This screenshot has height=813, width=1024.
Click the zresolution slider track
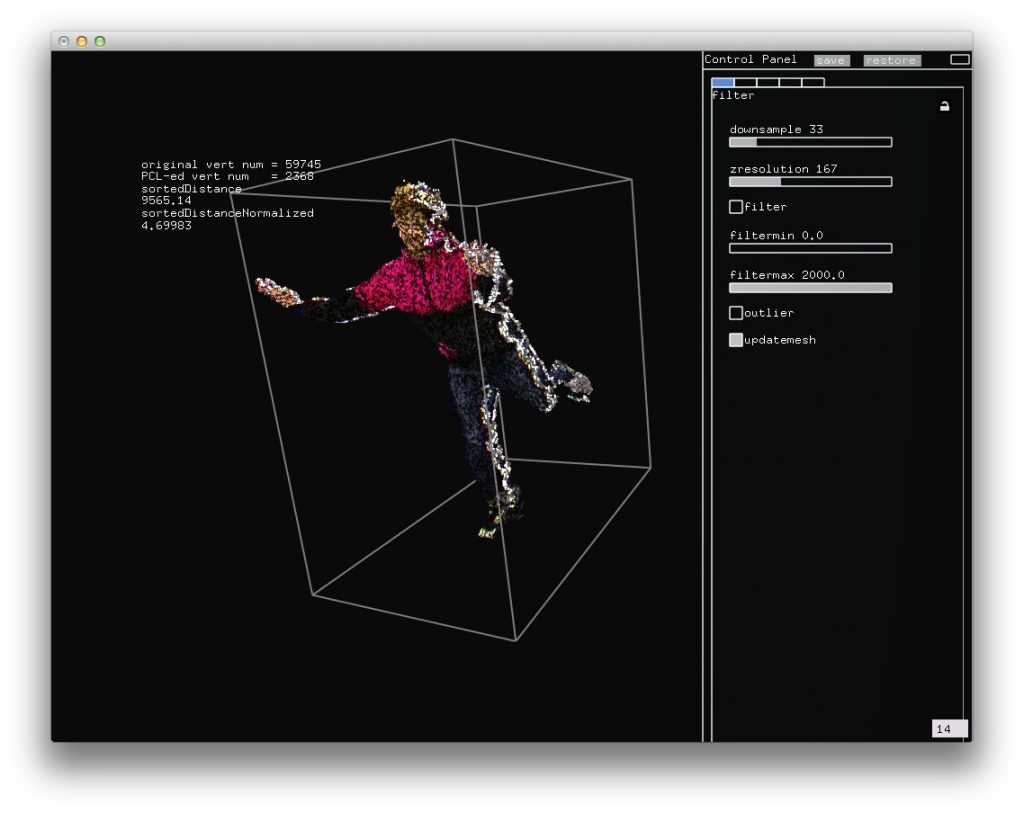[810, 182]
